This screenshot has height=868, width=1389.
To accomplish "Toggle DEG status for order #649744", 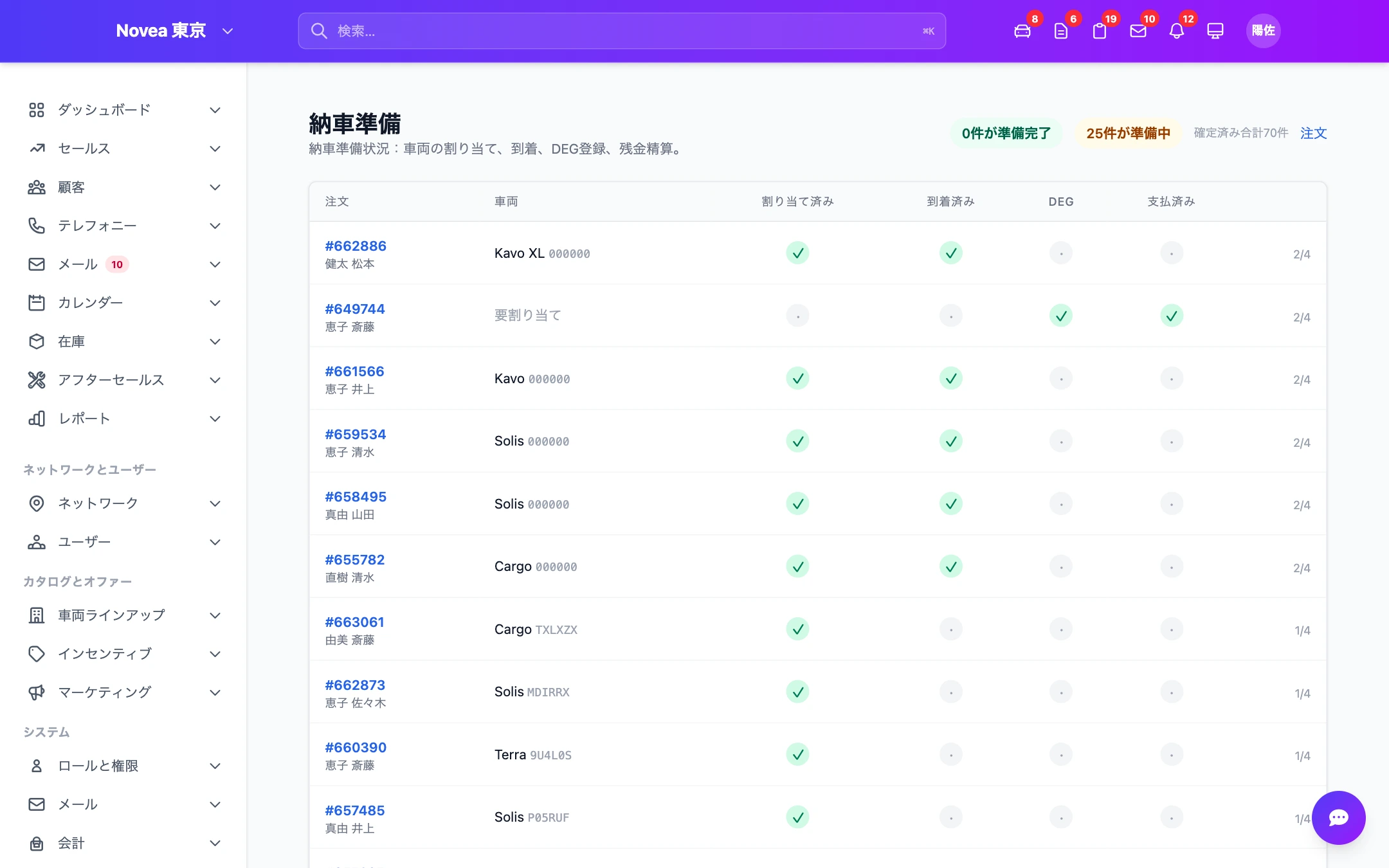I will 1061,316.
